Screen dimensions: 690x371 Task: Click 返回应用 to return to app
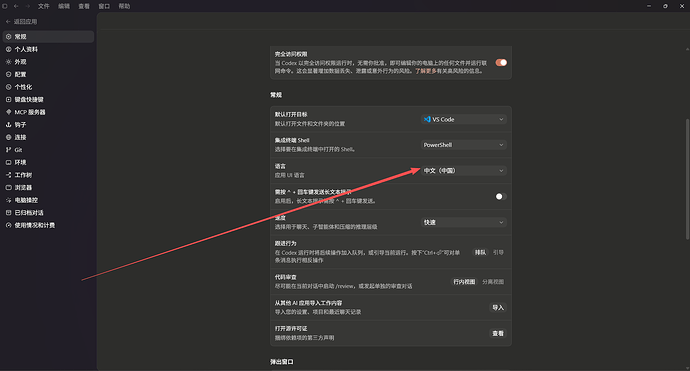coord(22,22)
